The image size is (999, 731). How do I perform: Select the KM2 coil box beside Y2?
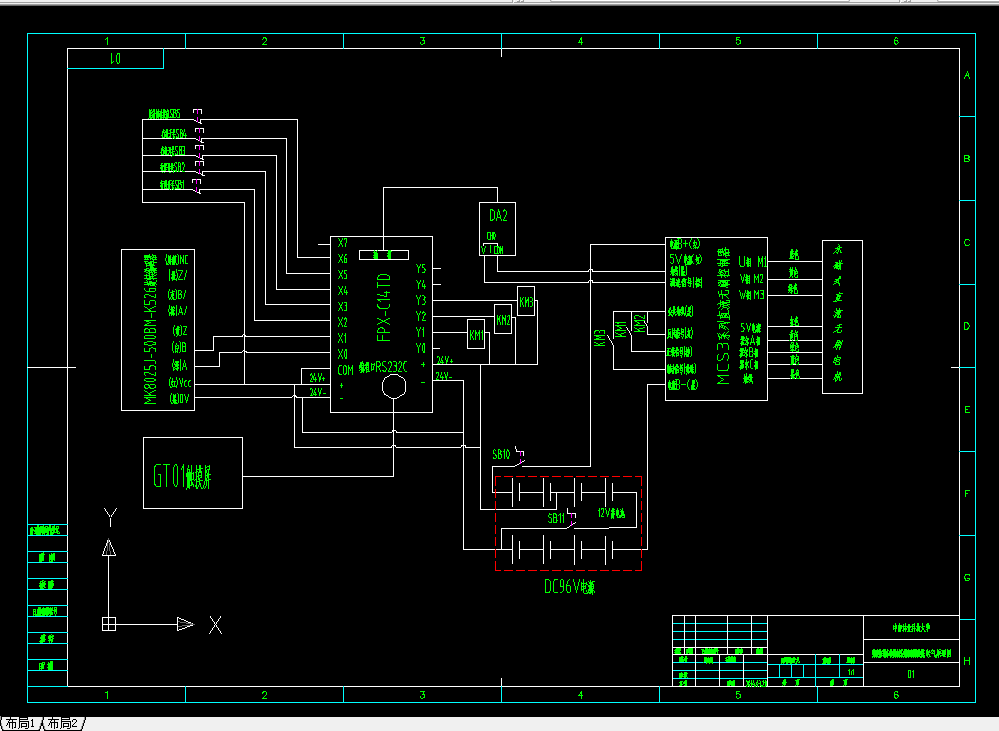503,319
